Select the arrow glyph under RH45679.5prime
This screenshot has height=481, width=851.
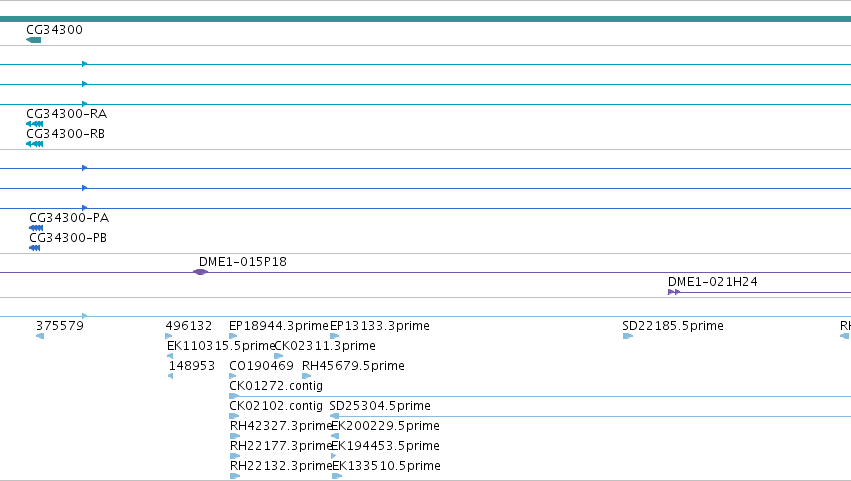click(x=307, y=376)
